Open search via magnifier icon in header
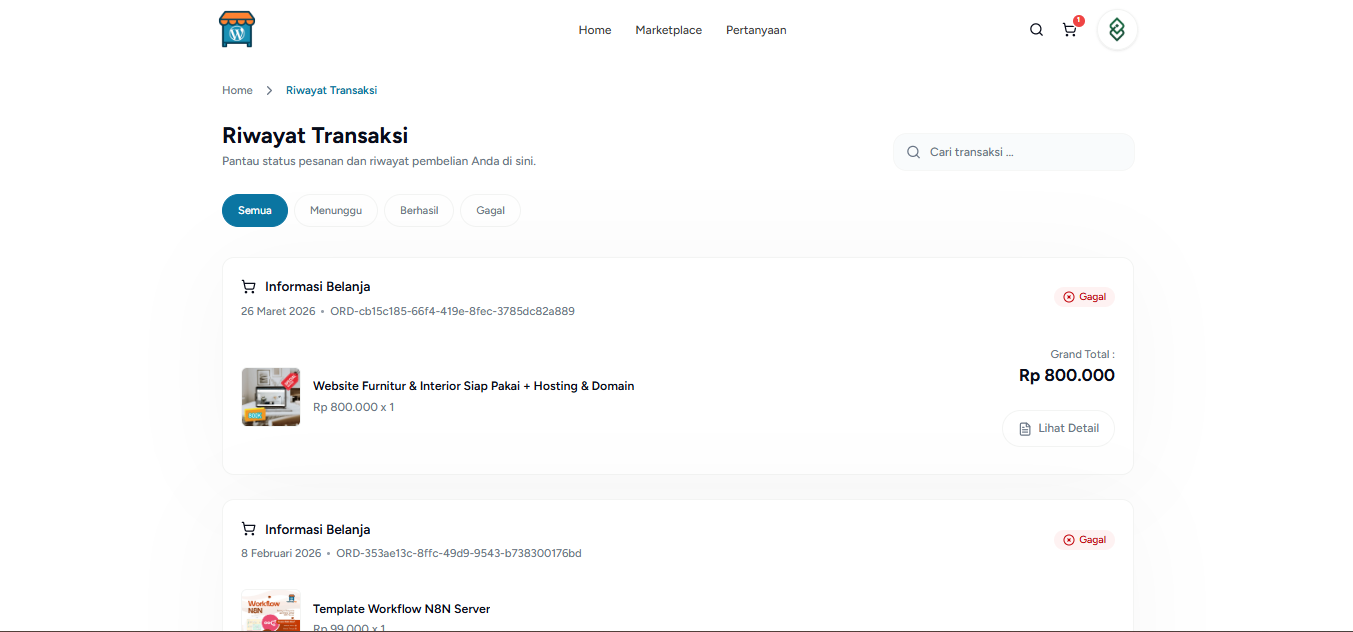 click(1036, 30)
